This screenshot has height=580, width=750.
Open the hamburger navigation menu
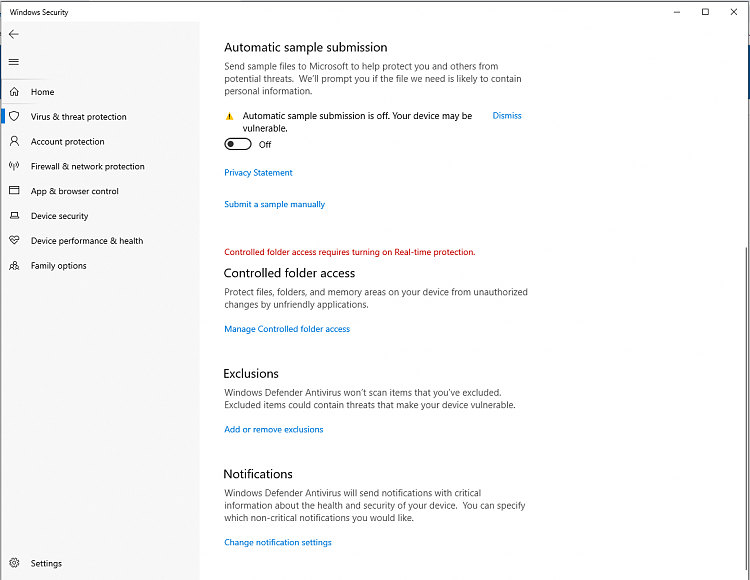pos(14,62)
